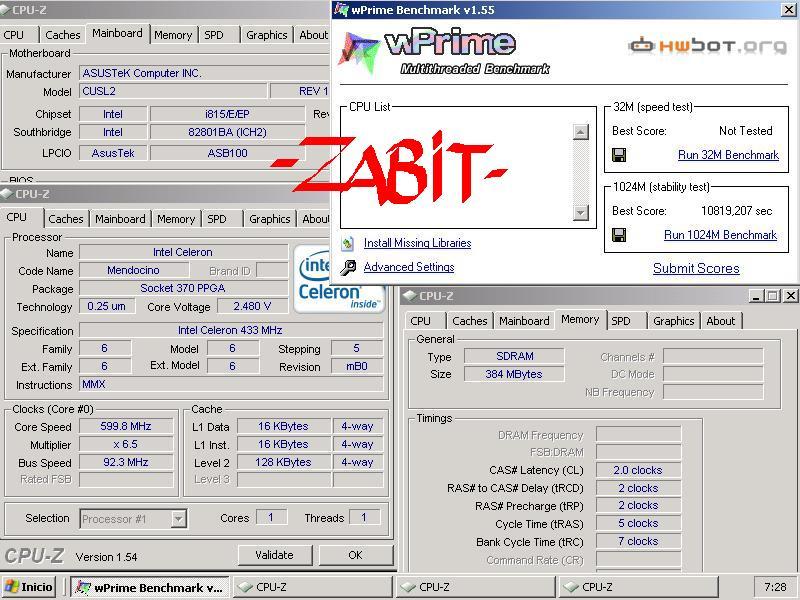Click LPCIO value AS99127F/ASB100
Image resolution: width=800 pixels, height=600 pixels.
coord(227,153)
